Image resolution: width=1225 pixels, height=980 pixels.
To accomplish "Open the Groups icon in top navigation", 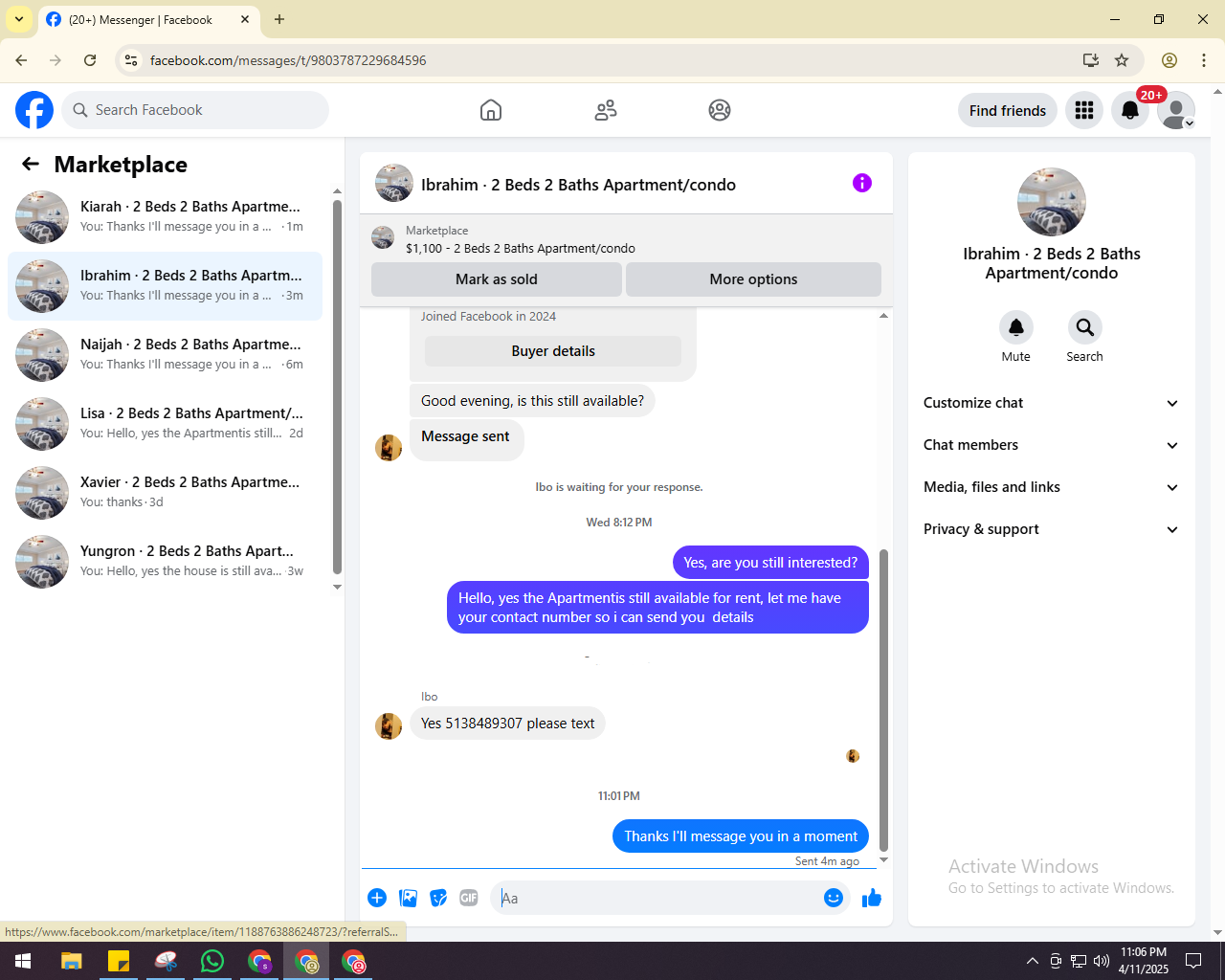I will [x=720, y=110].
